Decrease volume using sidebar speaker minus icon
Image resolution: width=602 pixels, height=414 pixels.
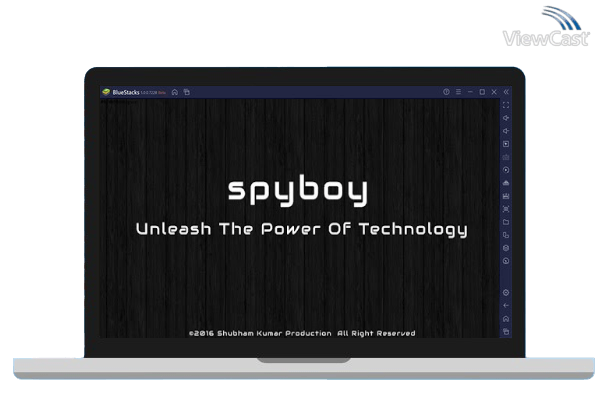(506, 131)
